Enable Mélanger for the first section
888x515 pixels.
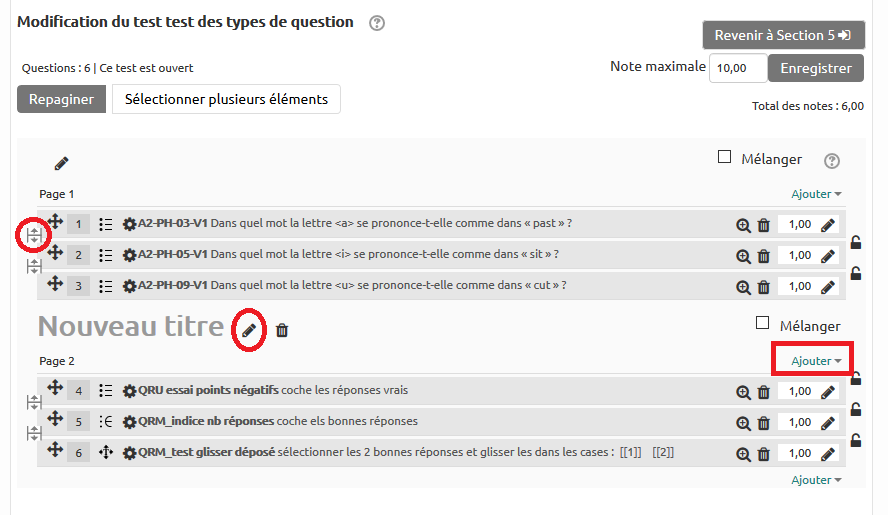coord(725,157)
